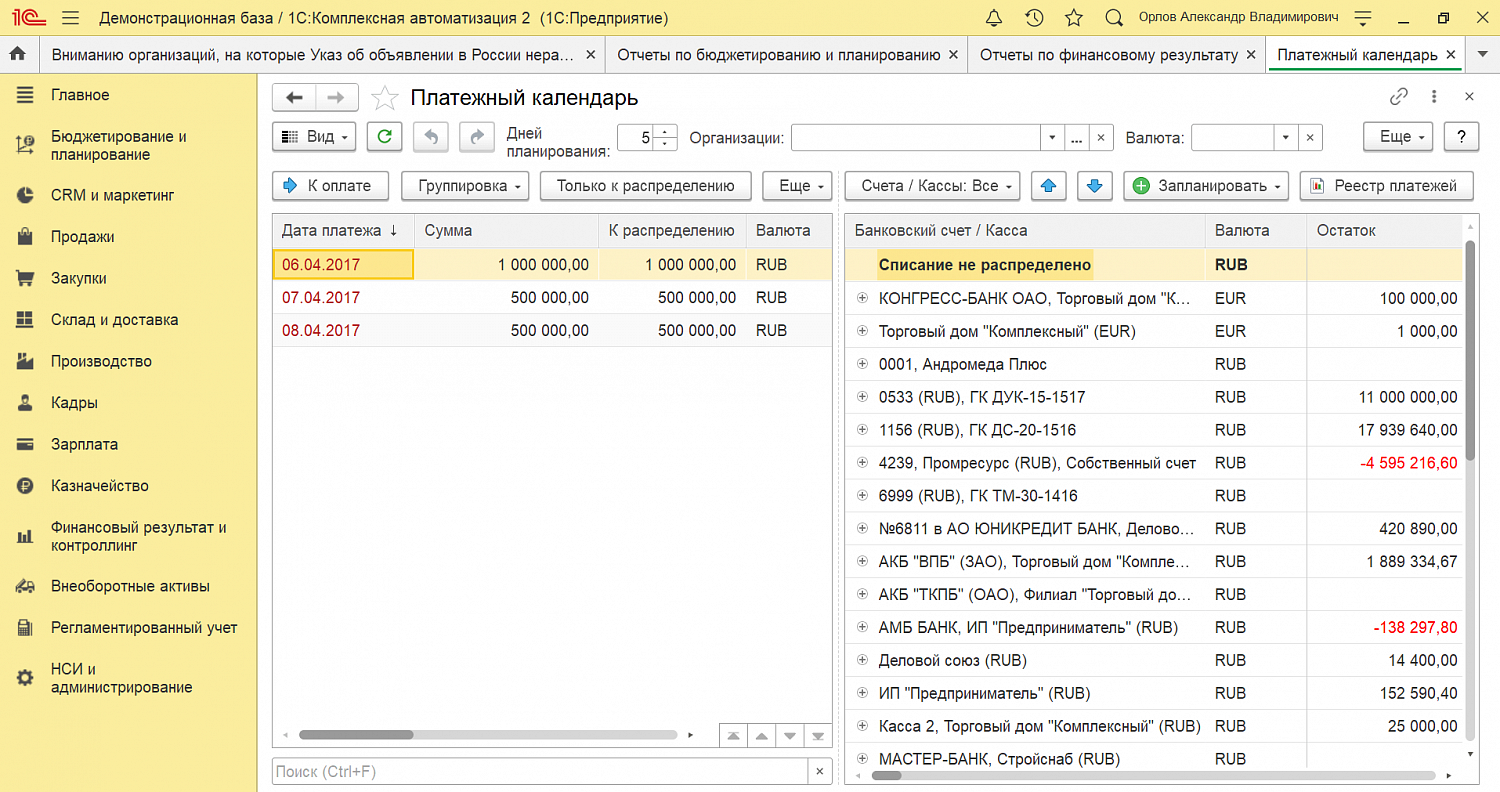Click the К оплате button

pyautogui.click(x=330, y=185)
